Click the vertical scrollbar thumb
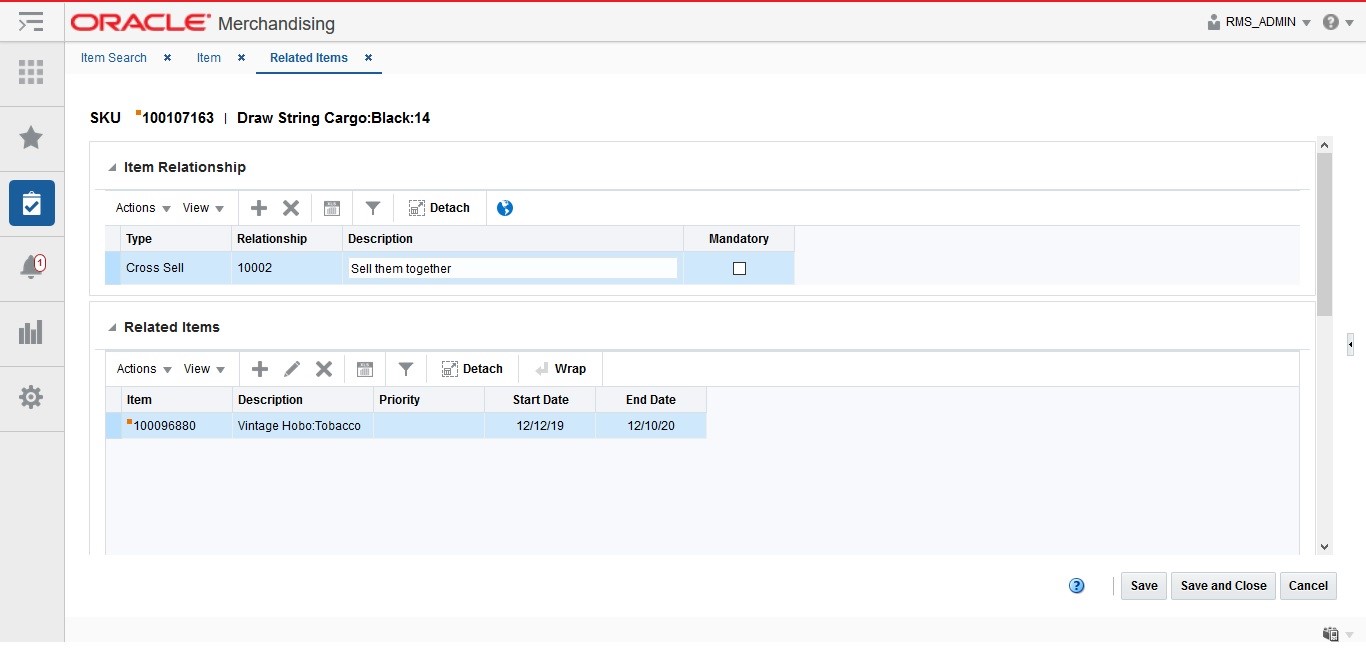Viewport: 1366px width, 649px height. (1325, 235)
